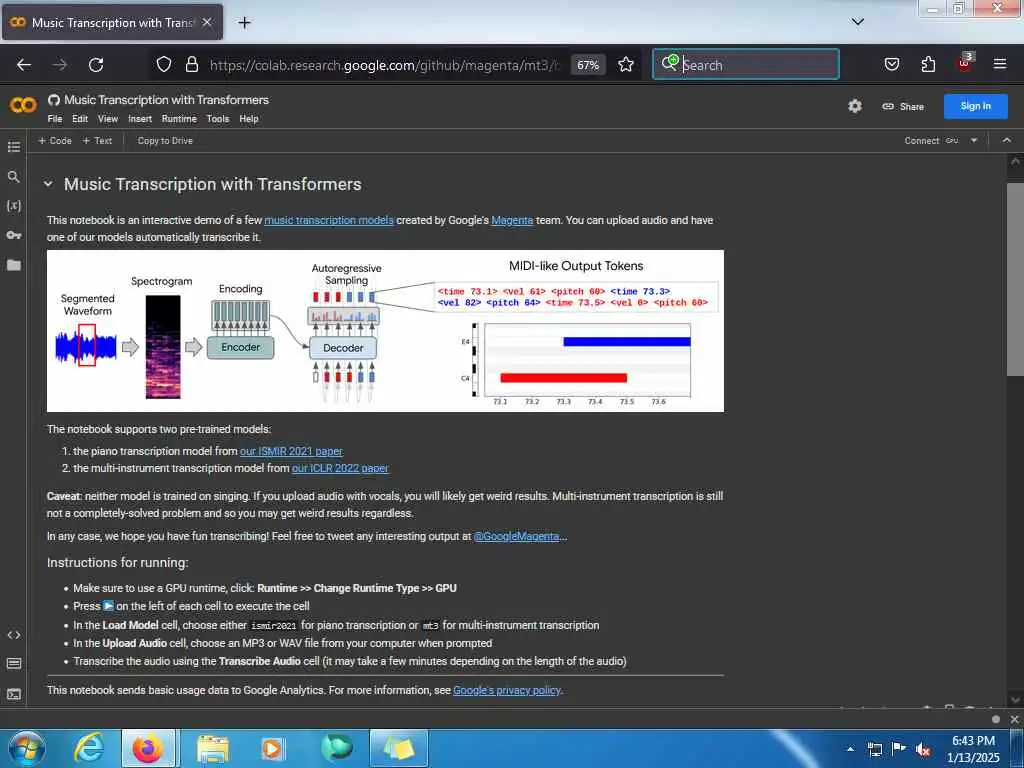This screenshot has width=1024, height=768.
Task: Open the tracking protection shield icon
Action: coord(164,65)
